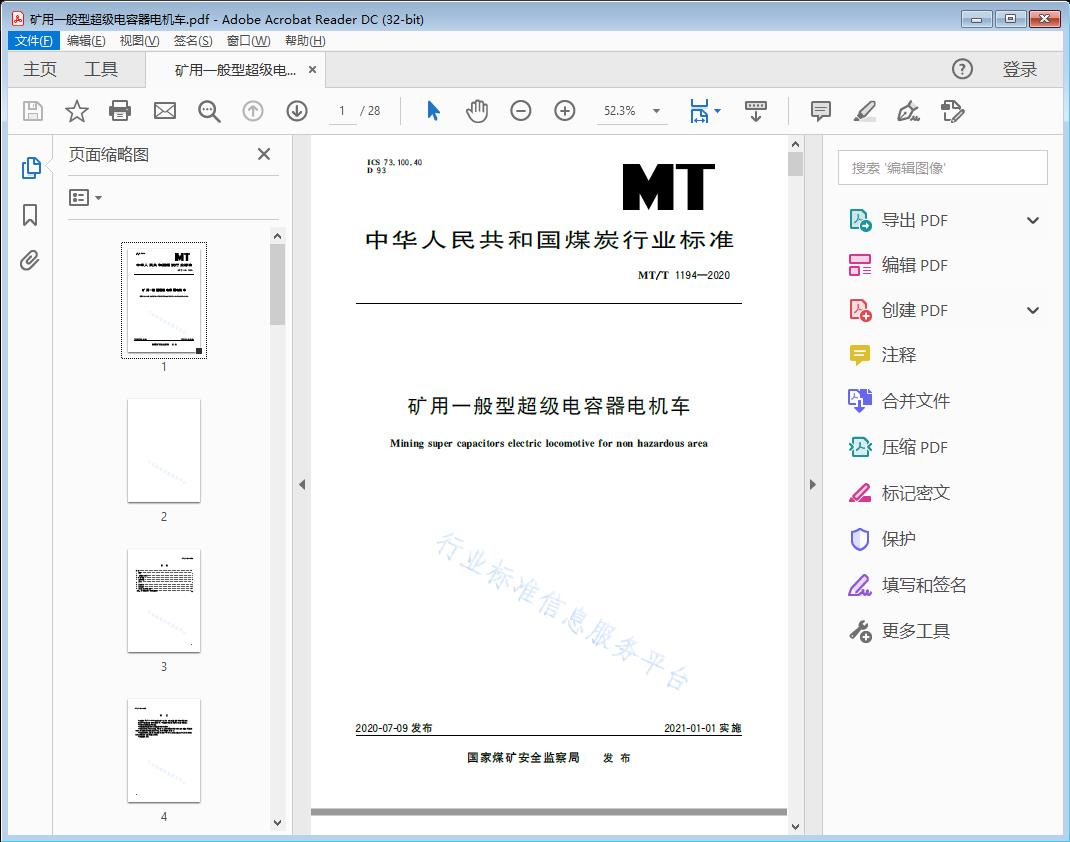Image resolution: width=1070 pixels, height=842 pixels.
Task: Open the 编辑(E) menu
Action: click(x=87, y=40)
